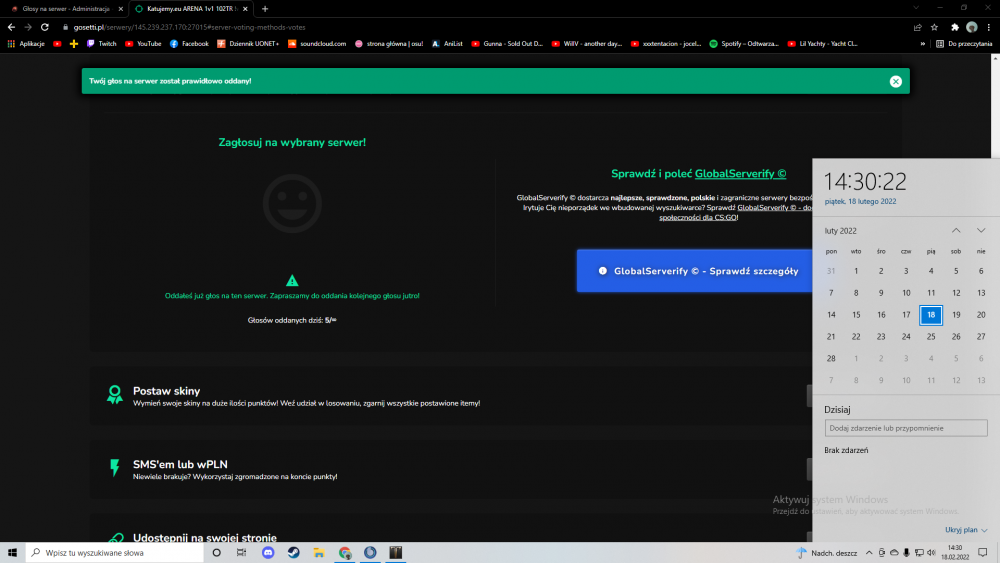Image resolution: width=1000 pixels, height=563 pixels.
Task: Close the green vote confirmation banner
Action: click(895, 81)
